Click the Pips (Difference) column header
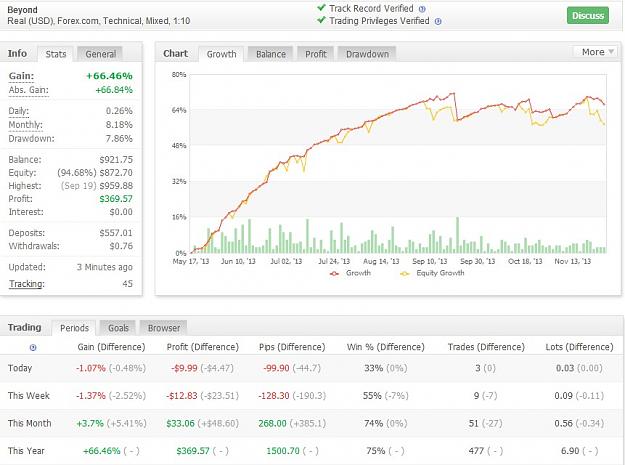The height and width of the screenshot is (465, 625). click(292, 347)
